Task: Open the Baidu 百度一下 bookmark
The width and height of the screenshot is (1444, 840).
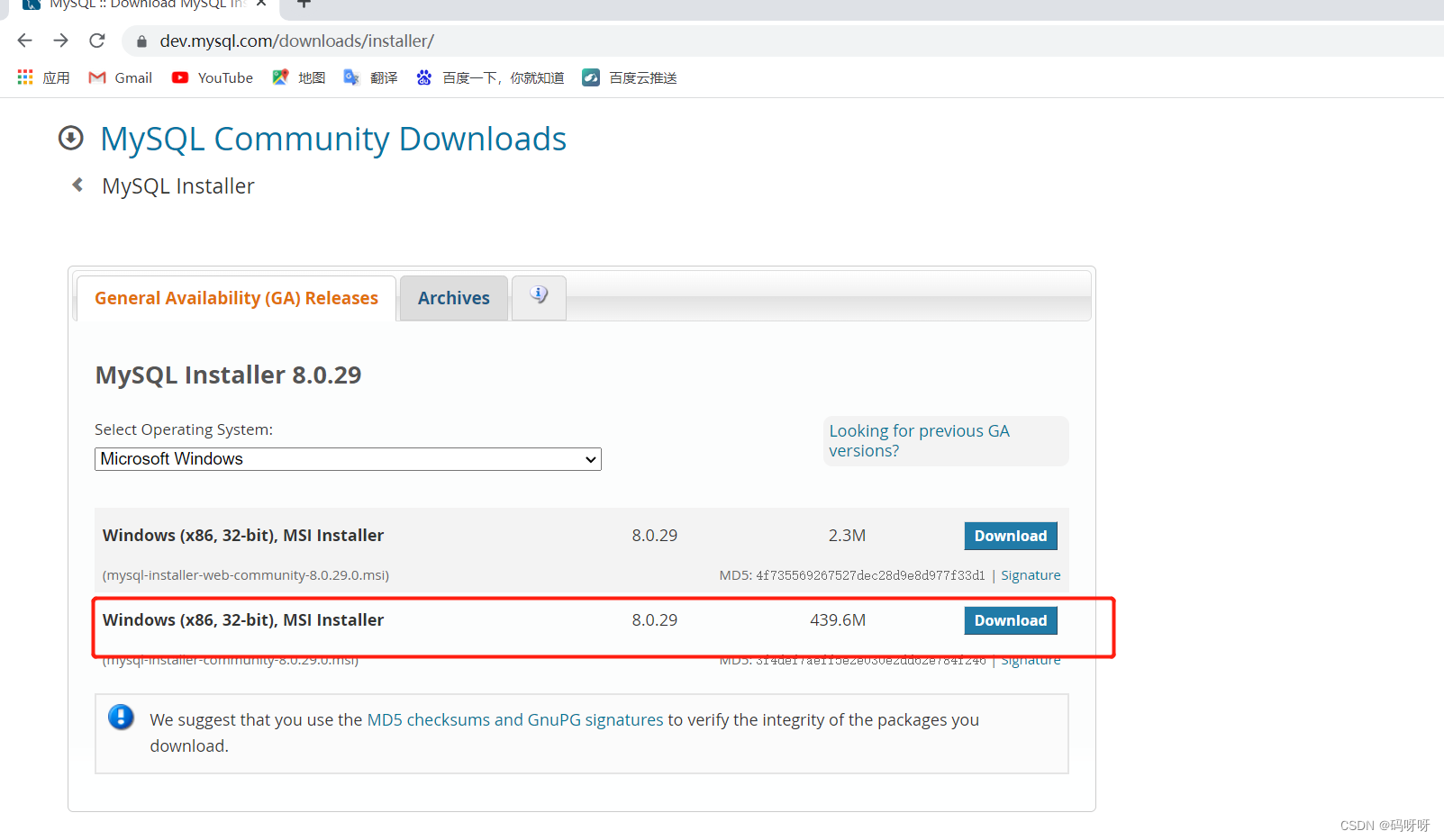Action: click(x=490, y=77)
